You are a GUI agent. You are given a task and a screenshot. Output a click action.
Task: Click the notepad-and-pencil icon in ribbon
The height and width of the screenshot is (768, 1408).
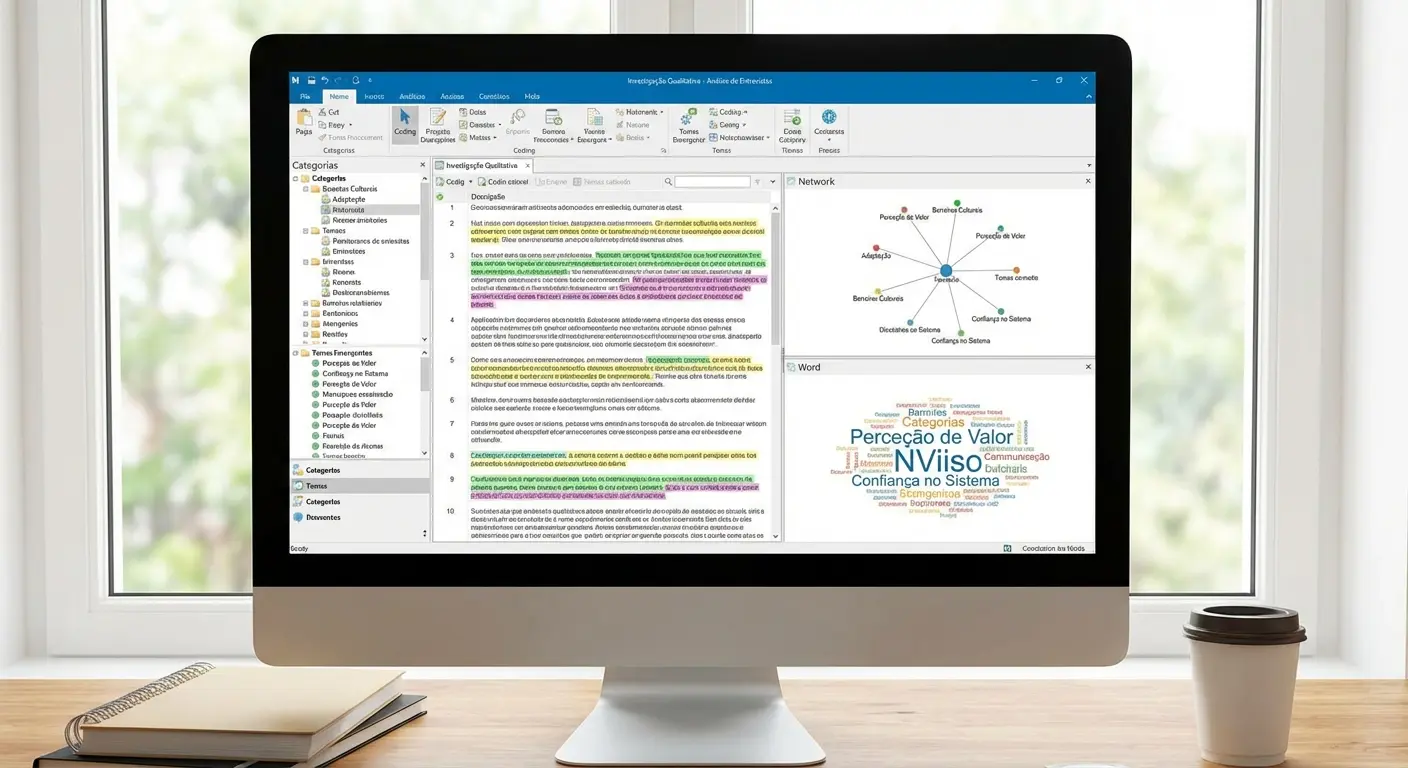coord(437,118)
